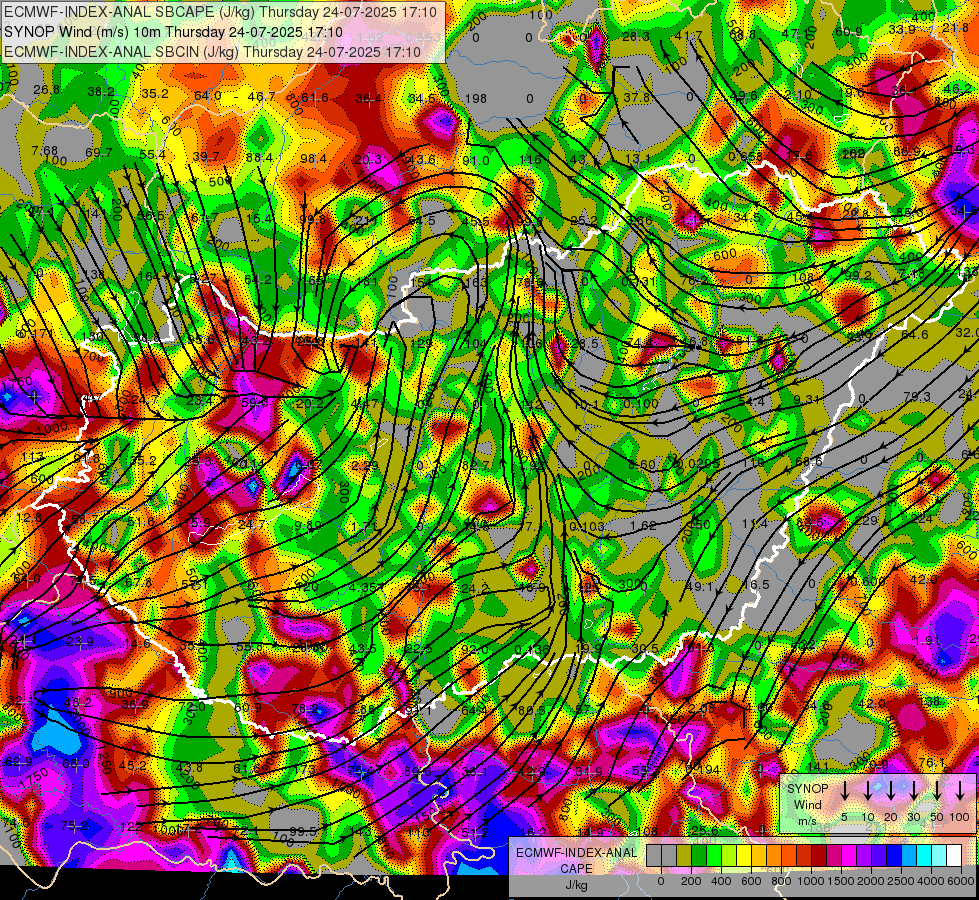The width and height of the screenshot is (979, 900).
Task: Click the '16.5' value on the map
Action: point(757,585)
